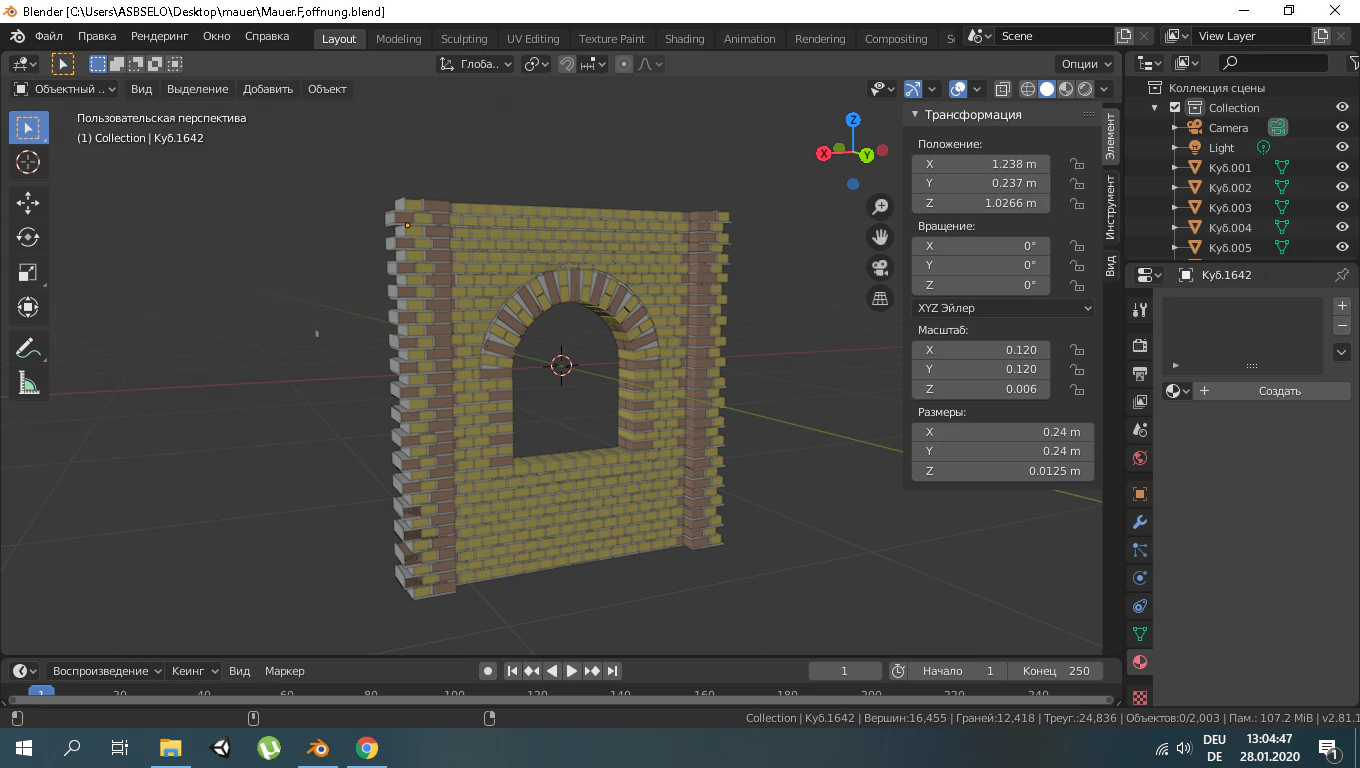Open Physics properties tab
The height and width of the screenshot is (768, 1360).
(1139, 578)
